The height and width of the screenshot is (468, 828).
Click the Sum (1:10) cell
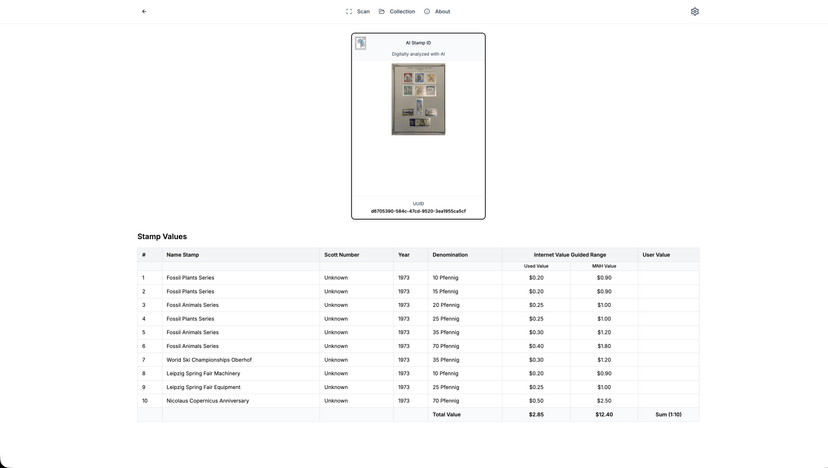pyautogui.click(x=668, y=414)
